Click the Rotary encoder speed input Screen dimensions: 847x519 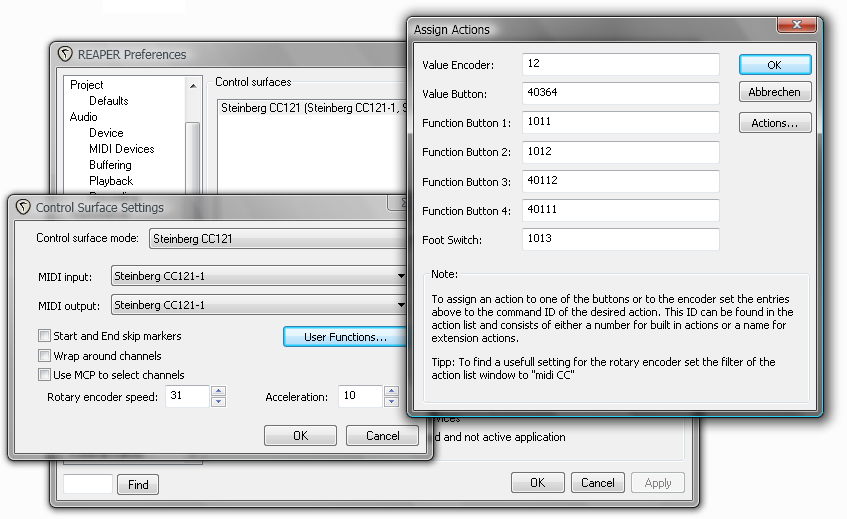[x=187, y=396]
